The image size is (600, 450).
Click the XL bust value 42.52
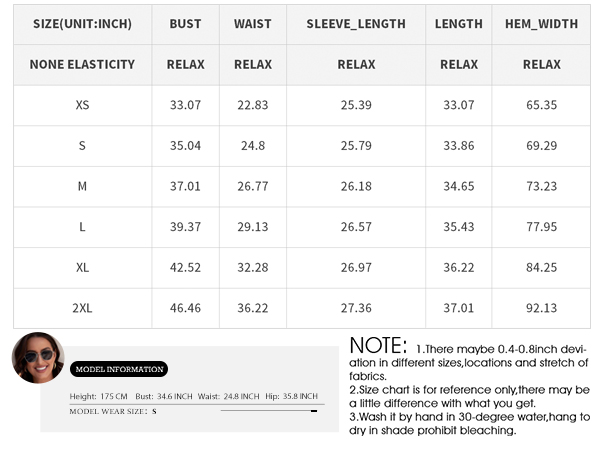tap(185, 267)
